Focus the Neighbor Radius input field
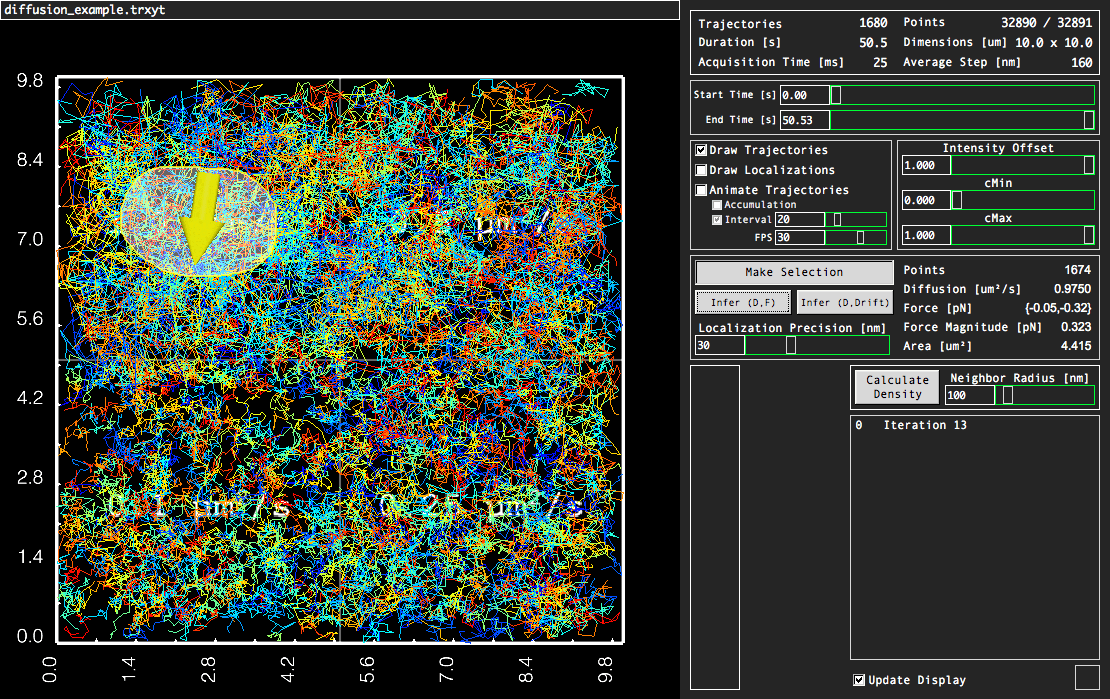 coord(970,395)
